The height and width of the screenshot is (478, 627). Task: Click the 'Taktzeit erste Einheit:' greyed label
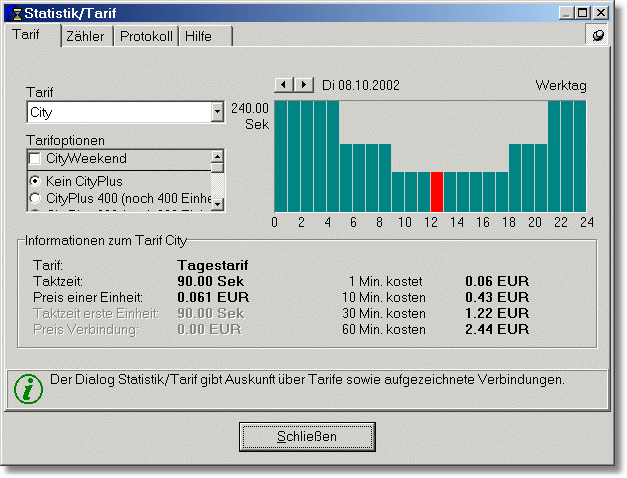point(96,313)
